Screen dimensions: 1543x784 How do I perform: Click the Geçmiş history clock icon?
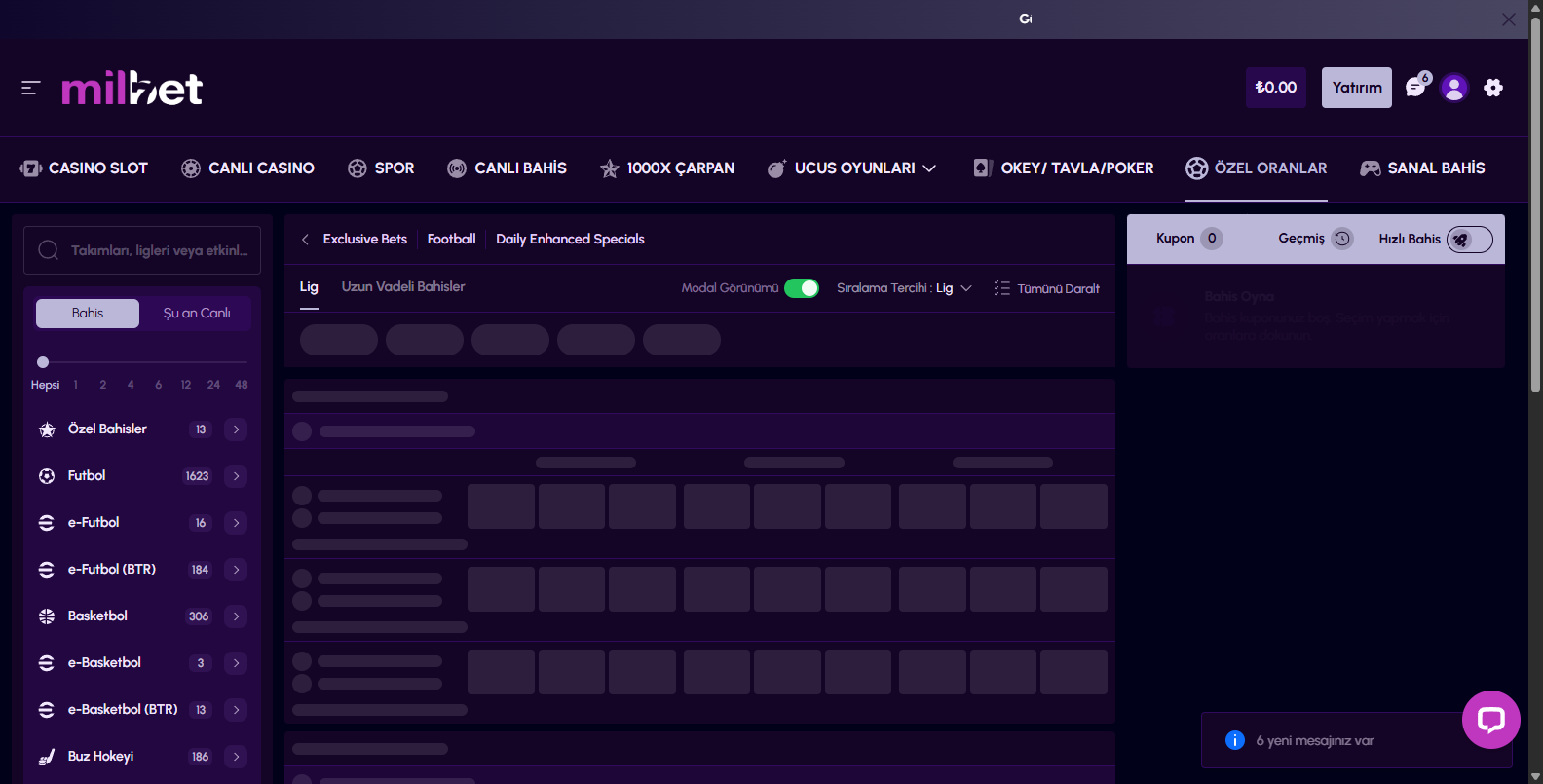point(1342,239)
